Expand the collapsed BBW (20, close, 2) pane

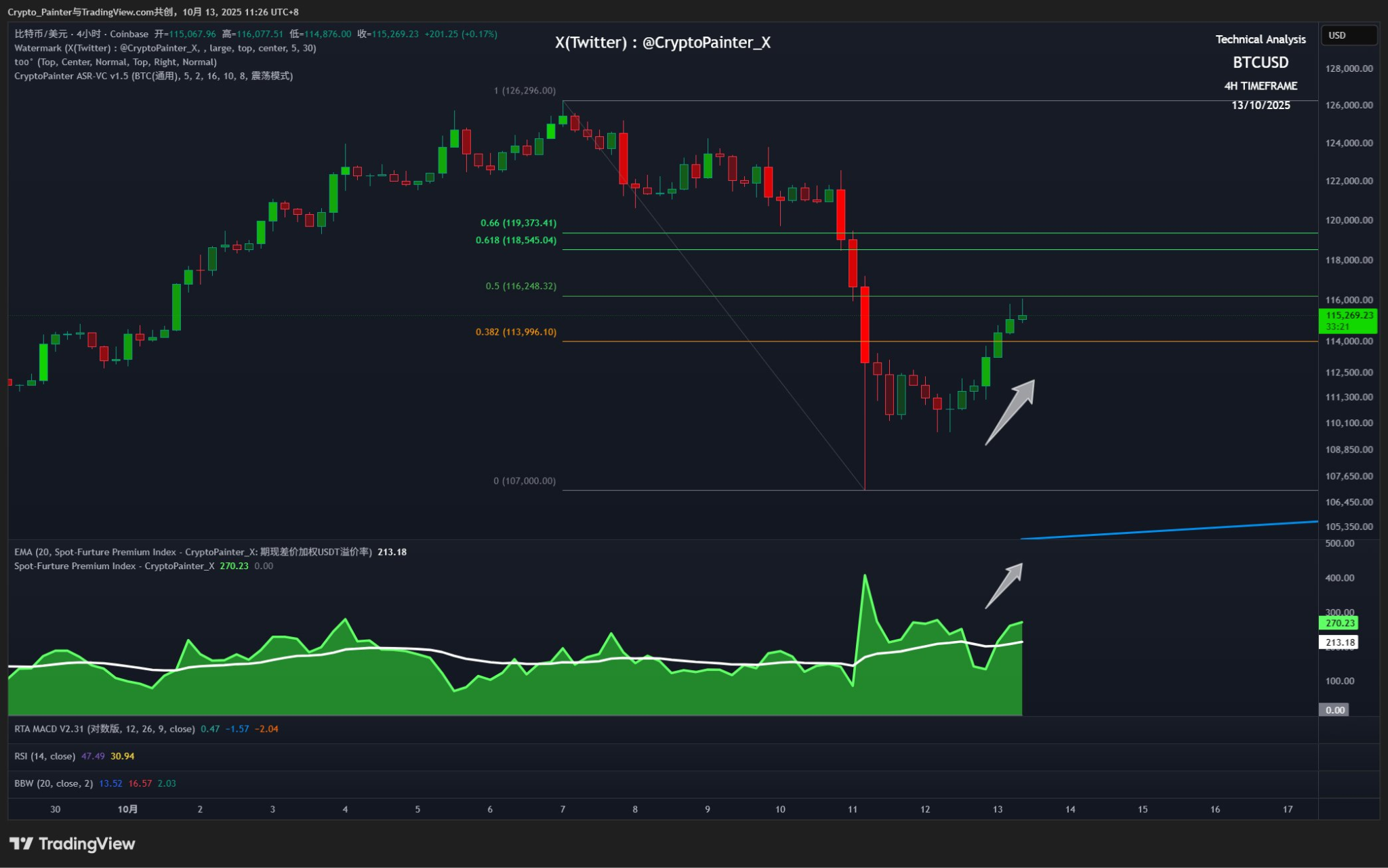tap(54, 783)
